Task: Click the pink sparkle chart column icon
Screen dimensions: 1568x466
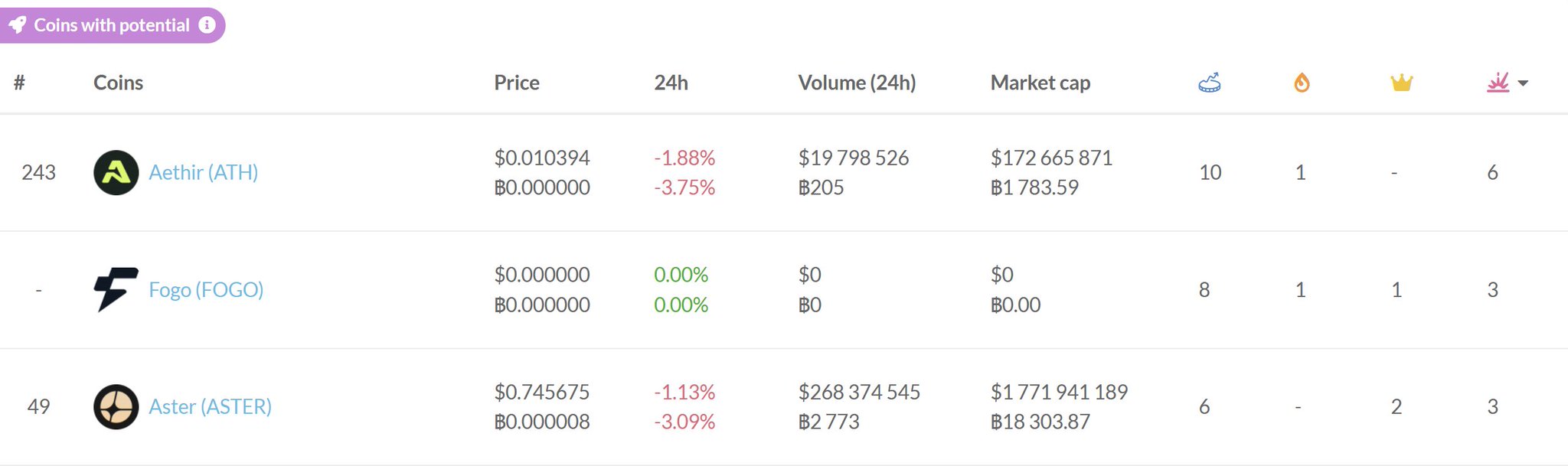Action: [x=1498, y=83]
